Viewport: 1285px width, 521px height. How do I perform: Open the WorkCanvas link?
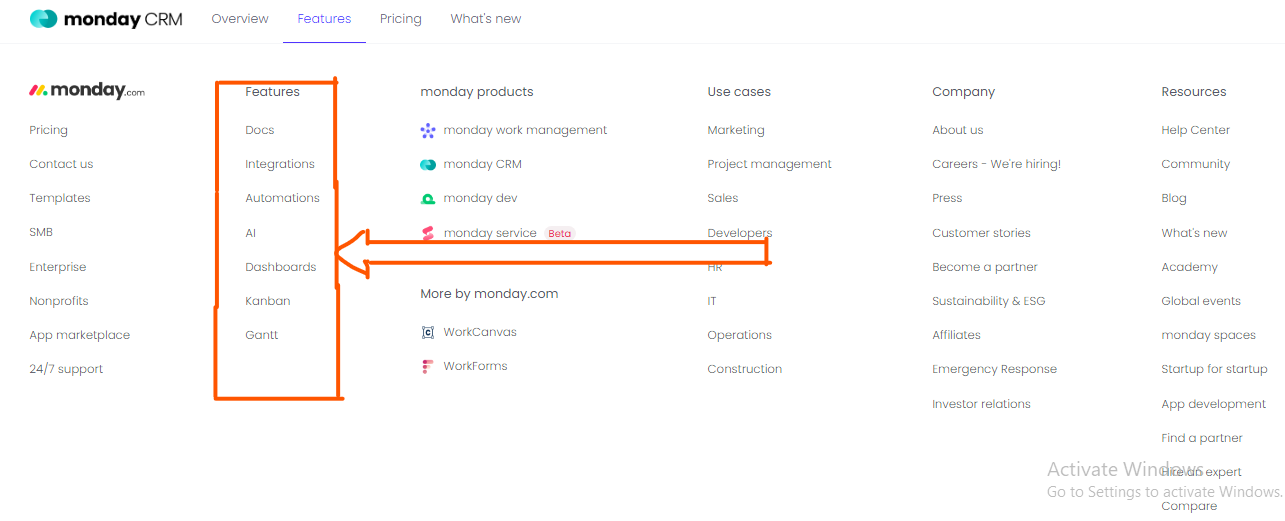point(480,332)
